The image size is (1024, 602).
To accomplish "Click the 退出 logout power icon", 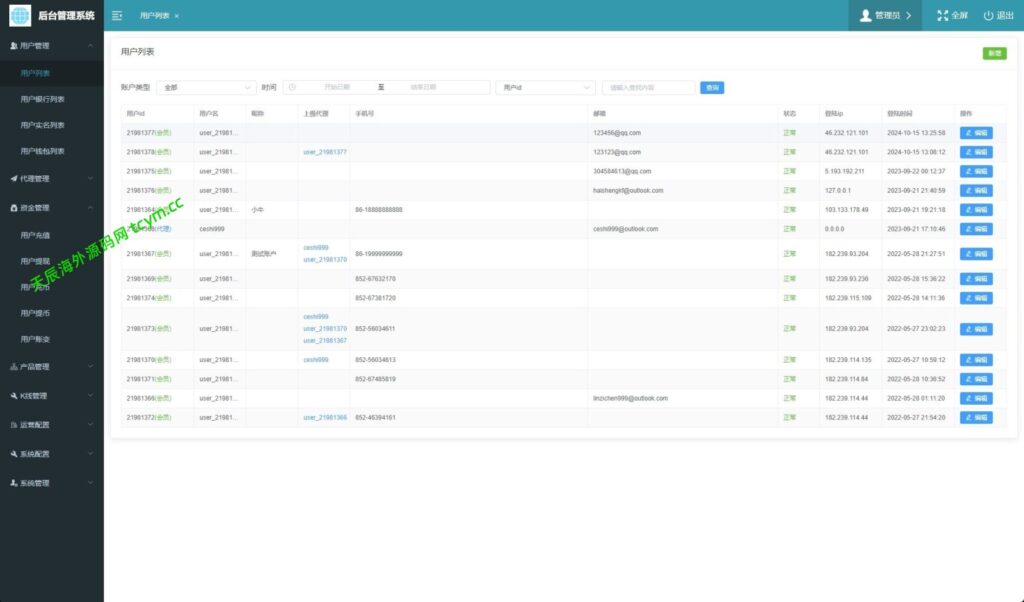I will (x=988, y=16).
